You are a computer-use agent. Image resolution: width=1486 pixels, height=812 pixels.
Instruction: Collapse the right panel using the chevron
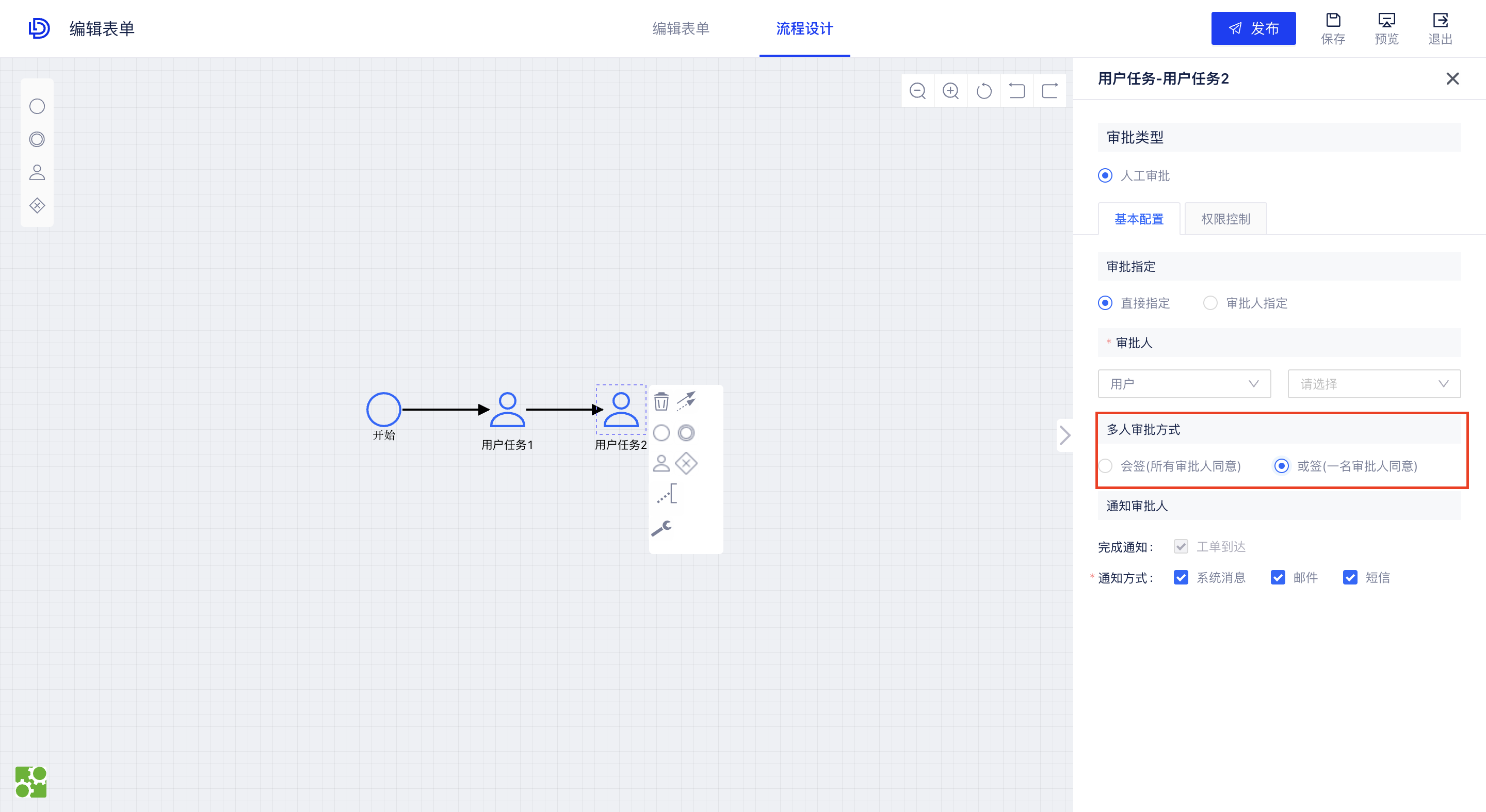[1065, 435]
